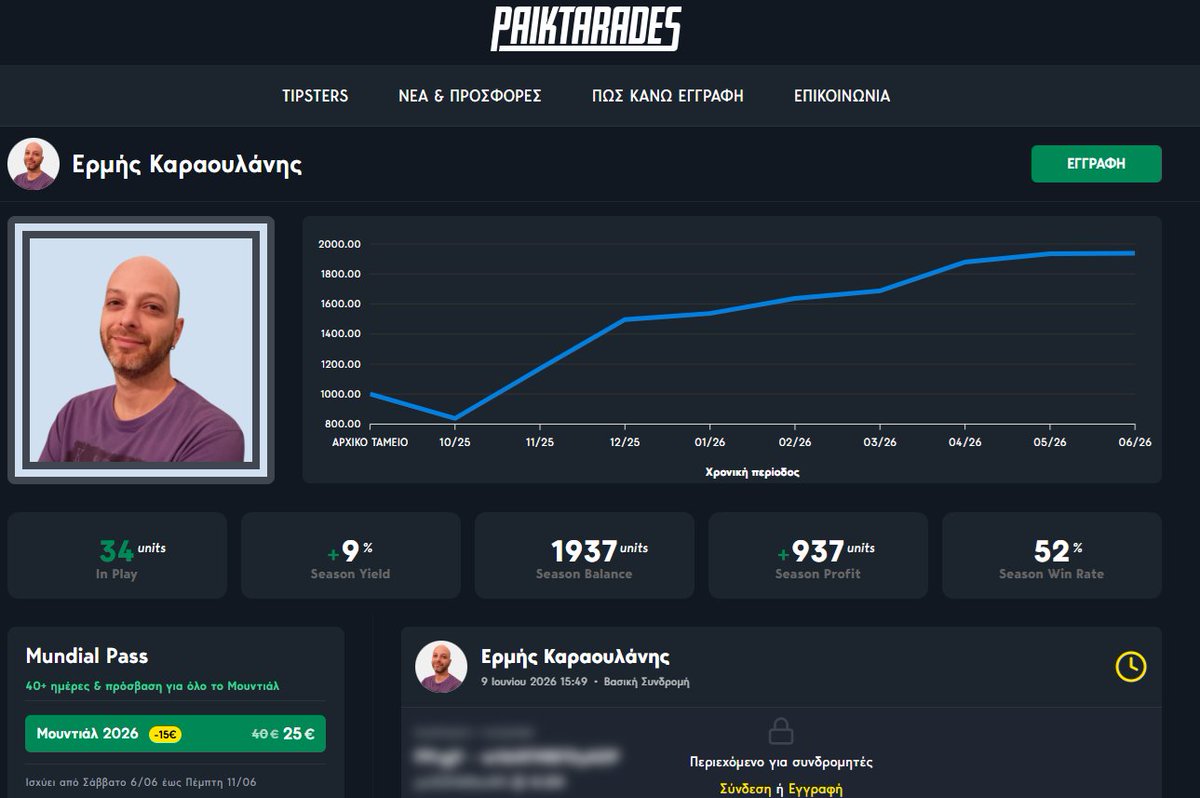The height and width of the screenshot is (798, 1200).
Task: Click 40+ ημέρες Mundial description text
Action: click(152, 686)
